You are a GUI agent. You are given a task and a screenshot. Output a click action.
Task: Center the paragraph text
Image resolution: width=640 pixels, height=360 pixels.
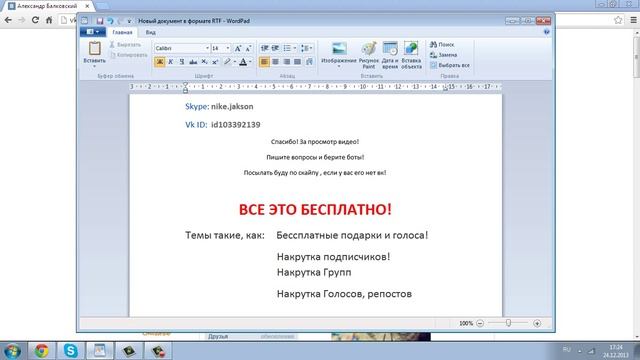276,62
